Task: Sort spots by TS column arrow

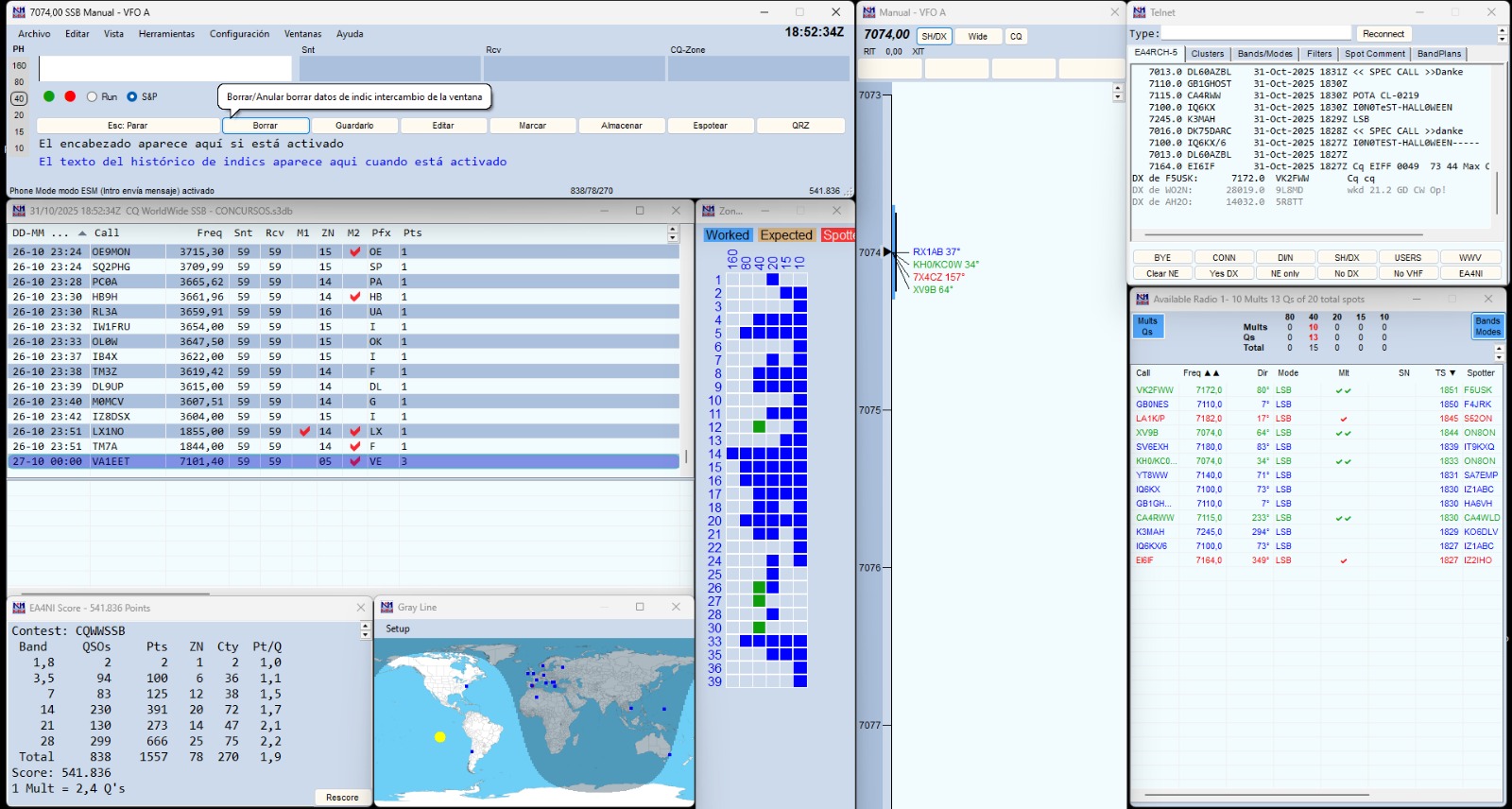Action: click(1452, 373)
